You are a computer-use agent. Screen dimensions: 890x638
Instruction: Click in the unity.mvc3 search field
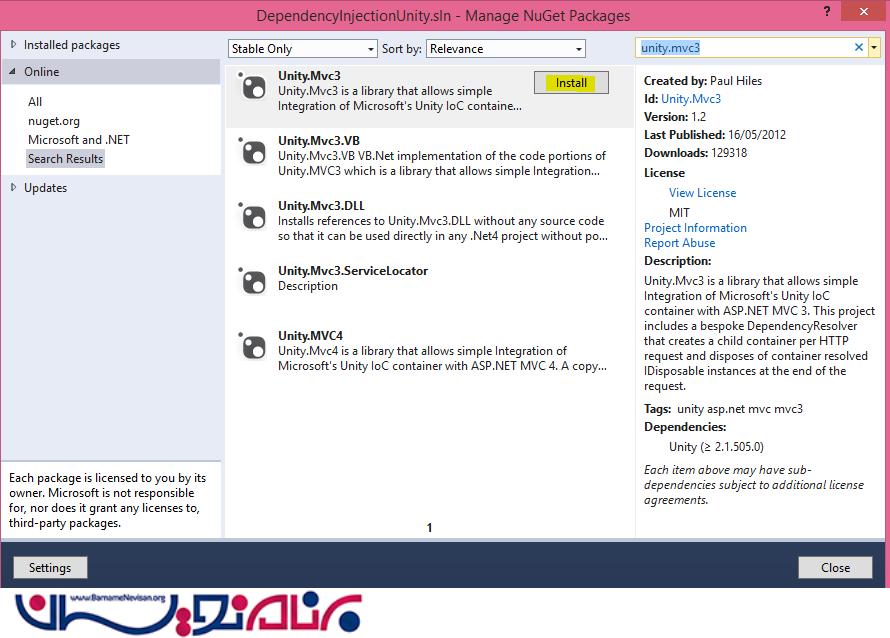pyautogui.click(x=740, y=48)
